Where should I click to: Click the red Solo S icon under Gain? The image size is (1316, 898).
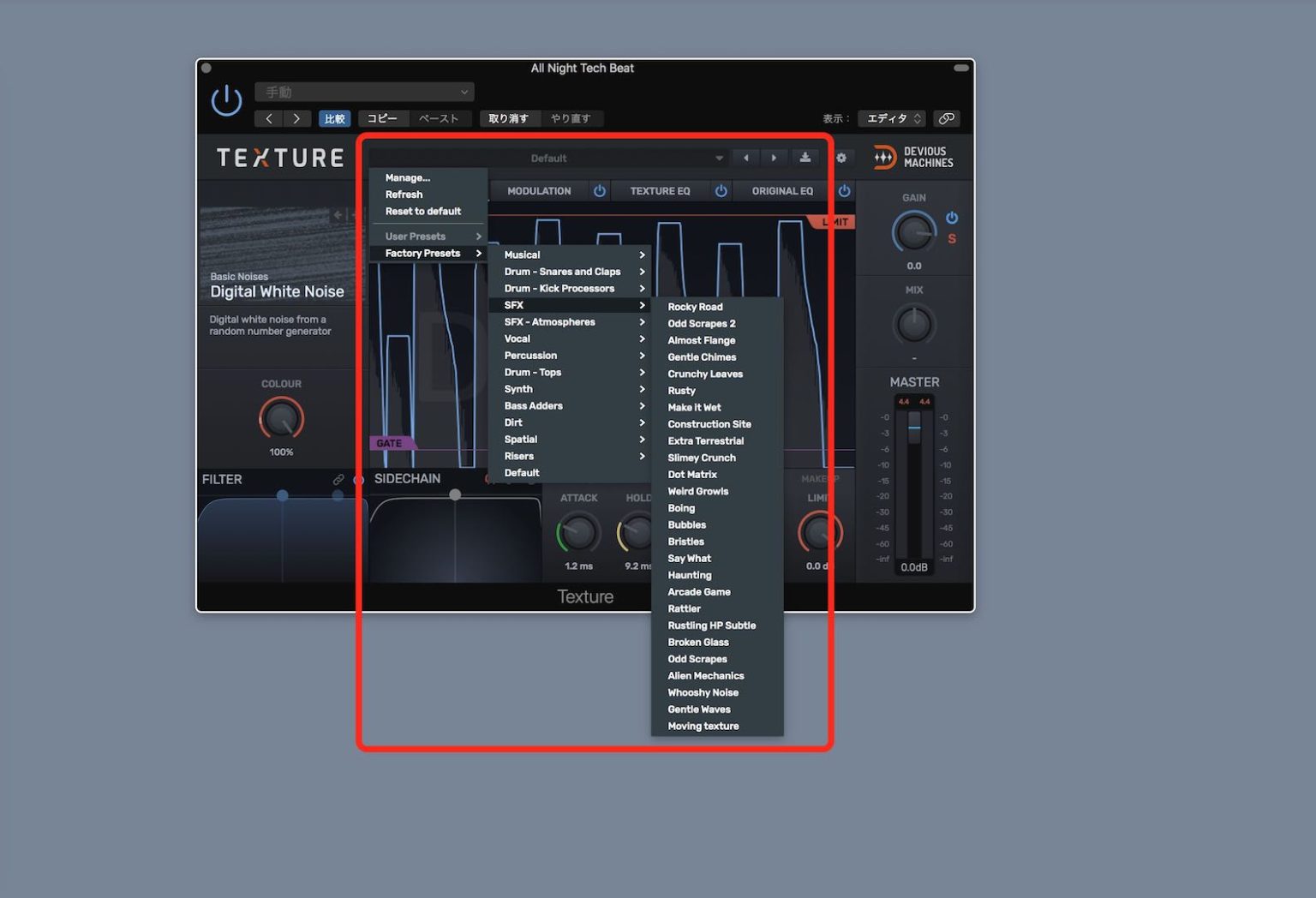coord(952,239)
